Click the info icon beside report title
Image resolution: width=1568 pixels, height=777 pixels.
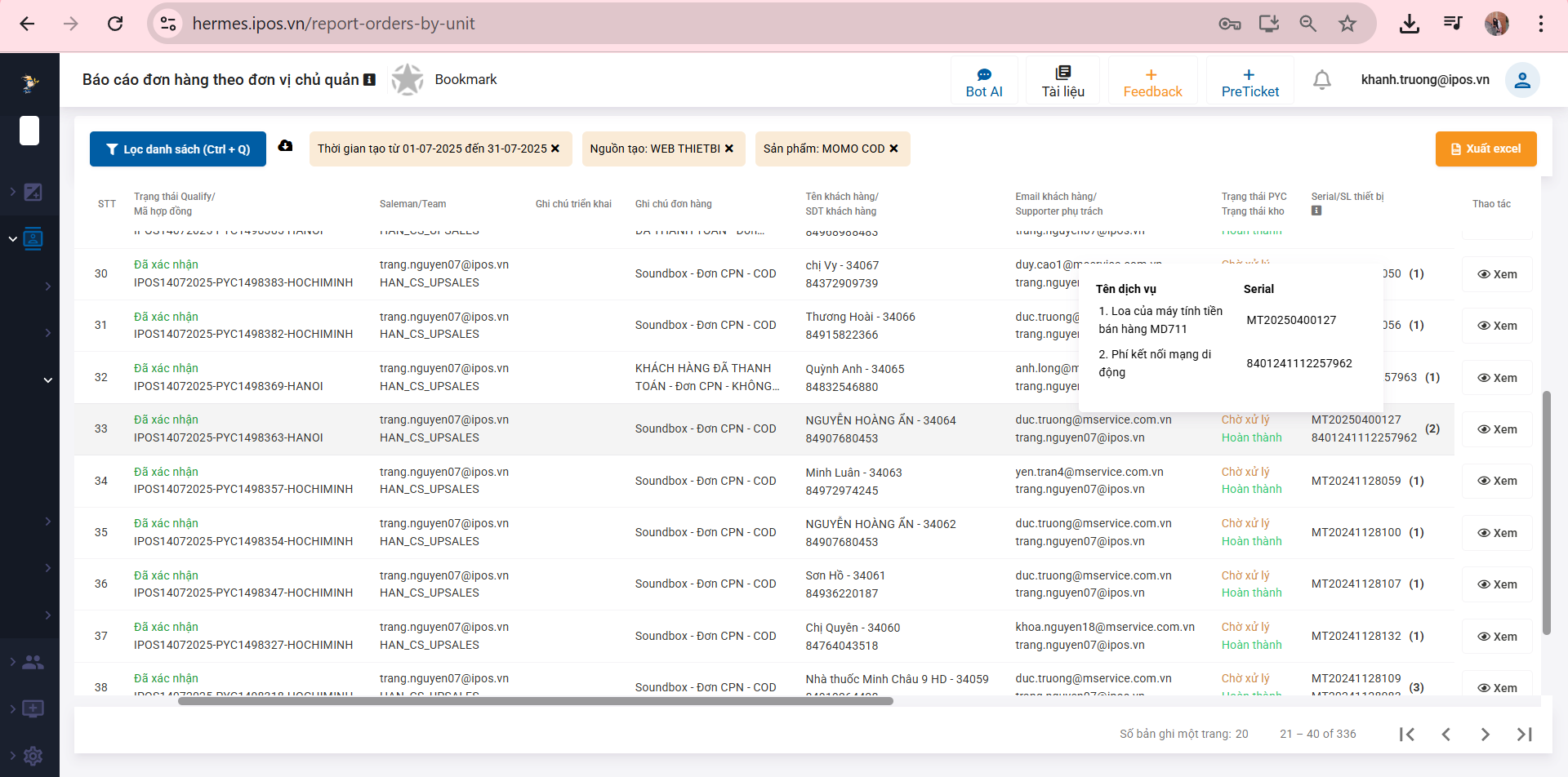pos(369,79)
